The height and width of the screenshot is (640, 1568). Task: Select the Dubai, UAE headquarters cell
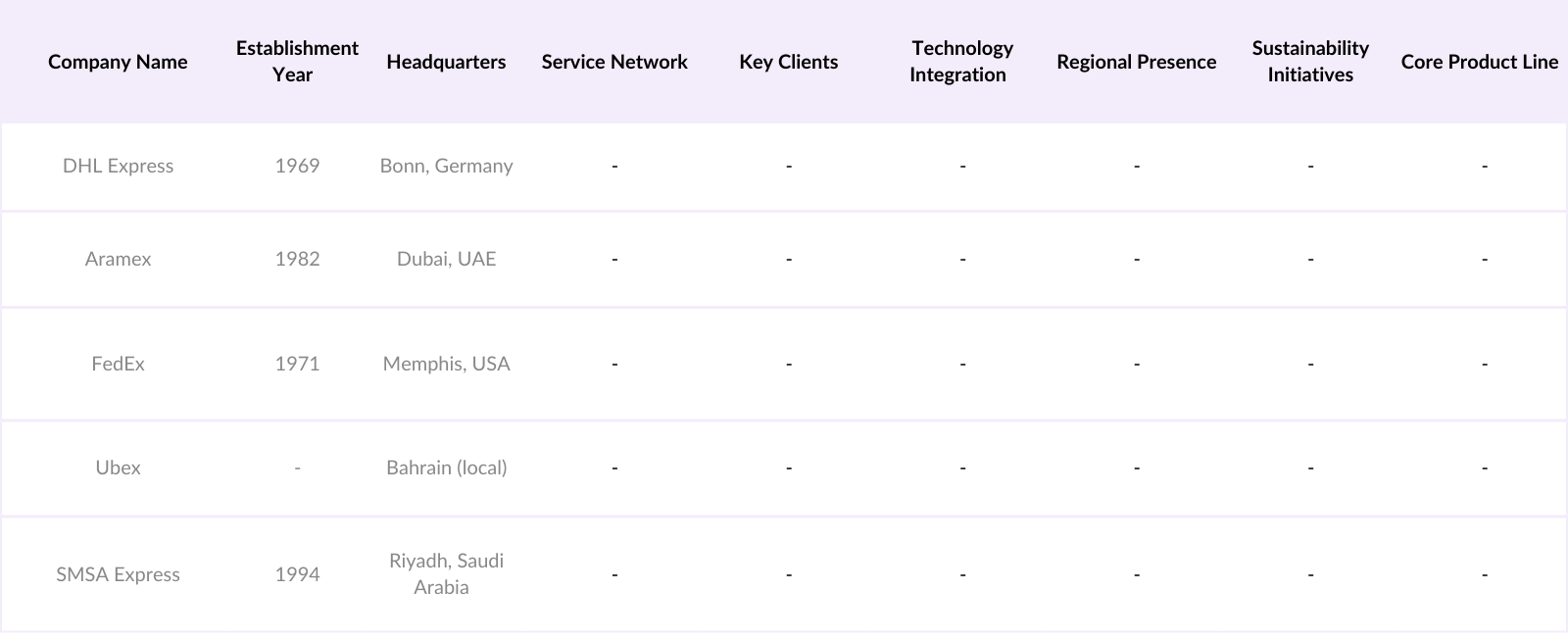[446, 259]
